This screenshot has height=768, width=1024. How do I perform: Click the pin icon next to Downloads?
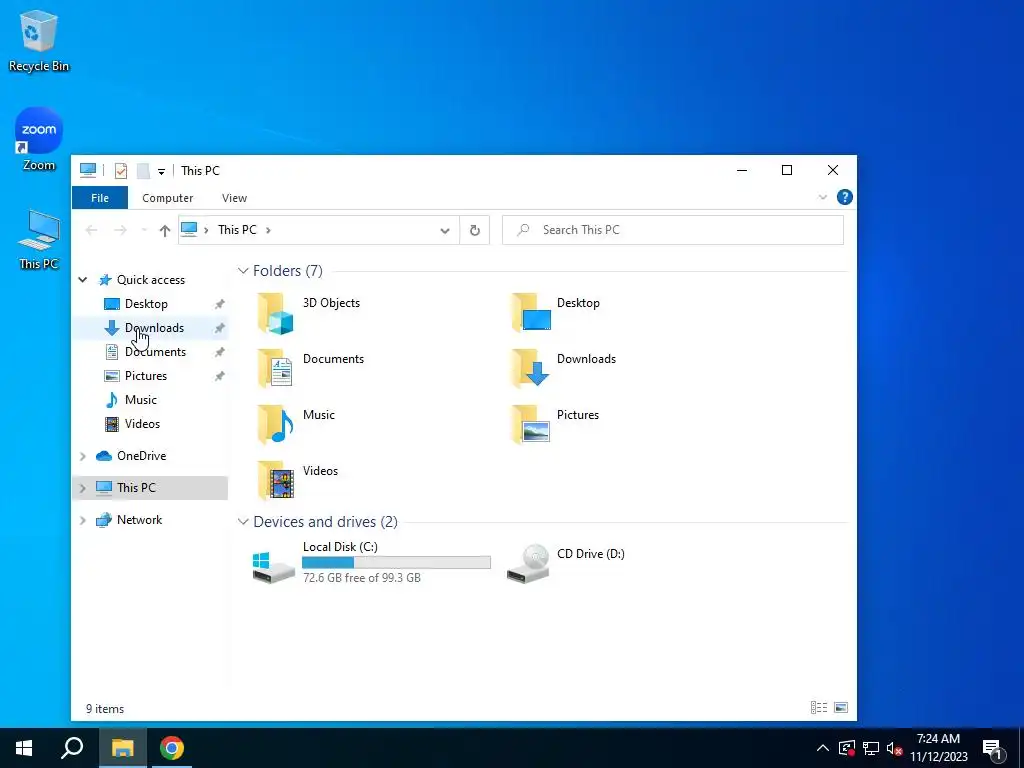219,328
